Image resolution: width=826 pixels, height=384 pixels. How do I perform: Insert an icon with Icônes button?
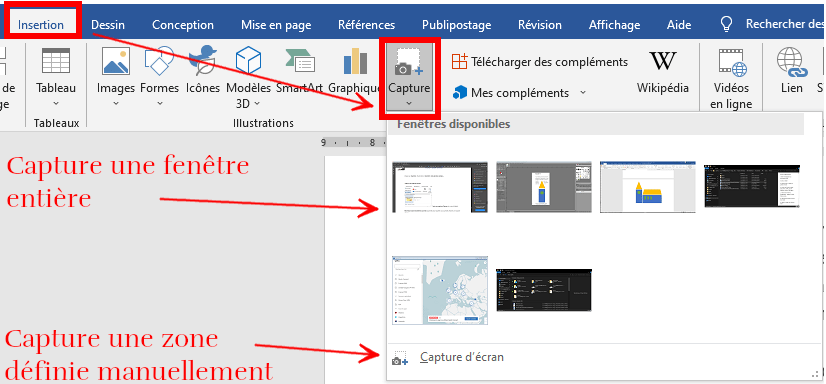tap(203, 70)
